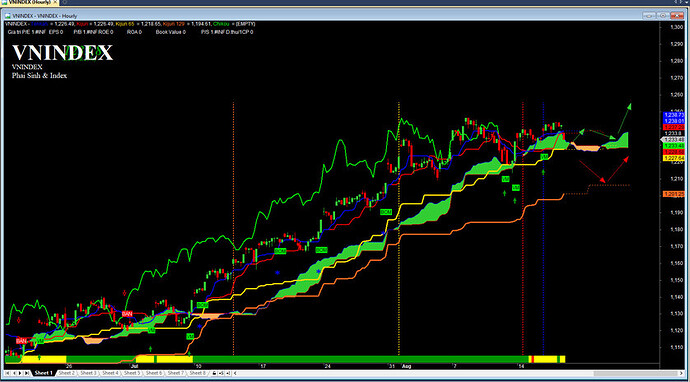Switch to the Sheet 3 tab
690x382 pixels.
tap(88, 373)
